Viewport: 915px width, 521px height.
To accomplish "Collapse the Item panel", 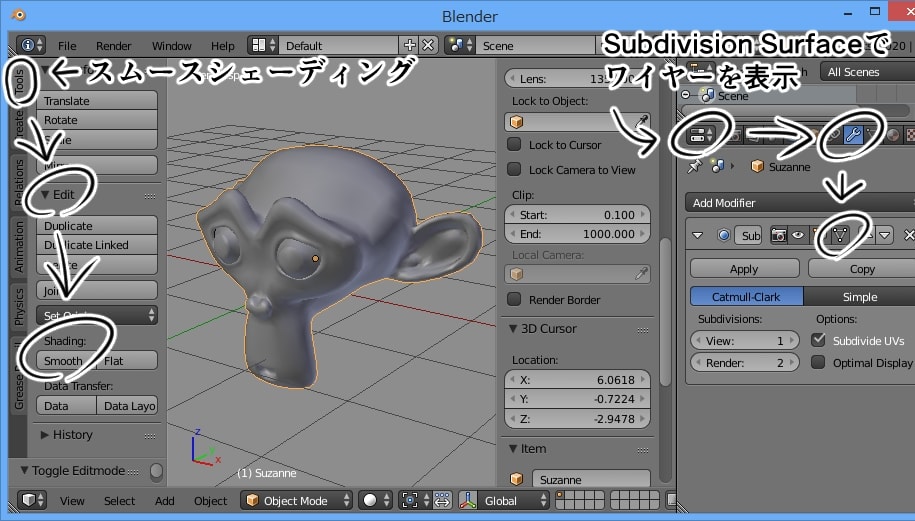I will click(513, 449).
